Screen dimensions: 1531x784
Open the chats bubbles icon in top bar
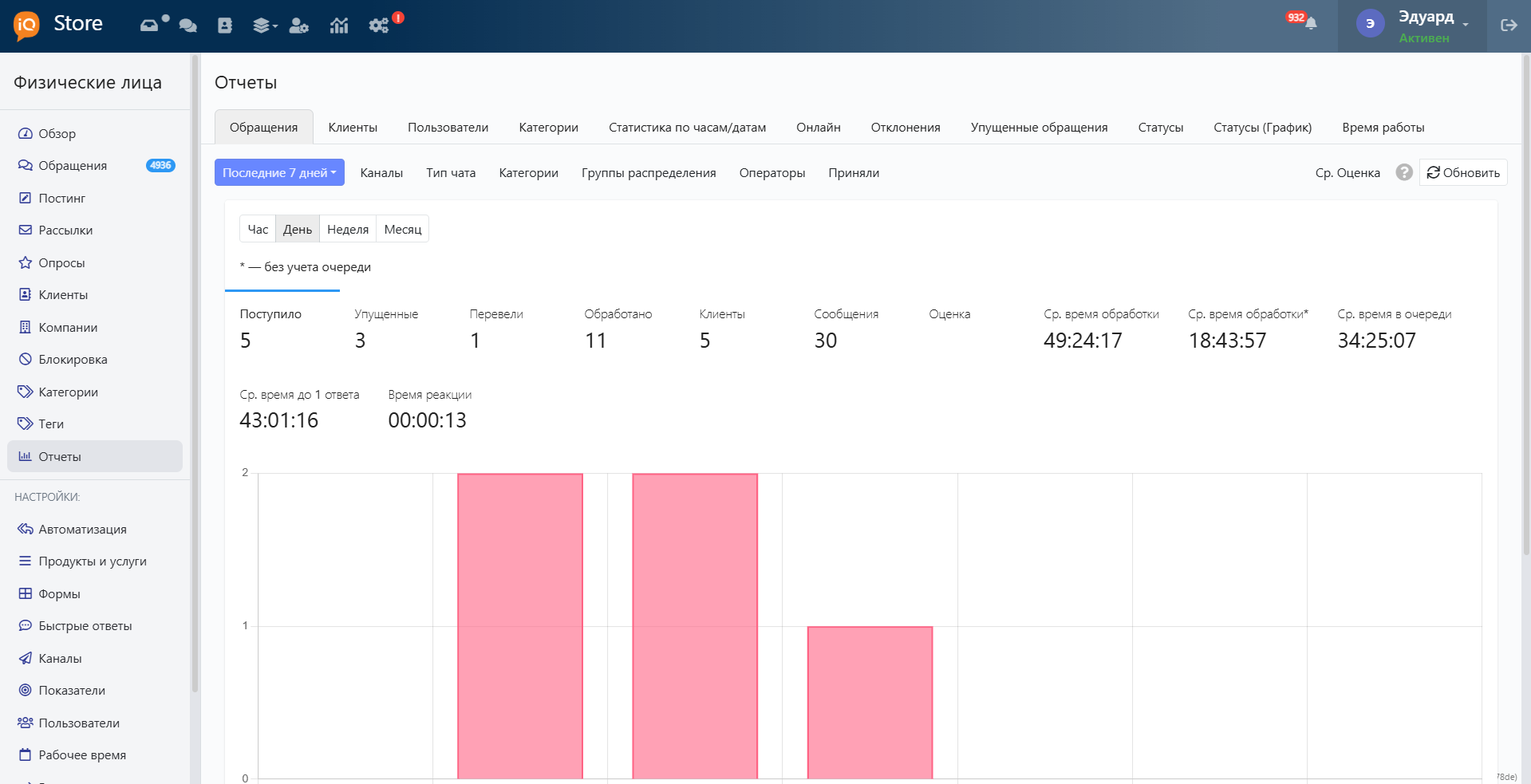click(188, 26)
